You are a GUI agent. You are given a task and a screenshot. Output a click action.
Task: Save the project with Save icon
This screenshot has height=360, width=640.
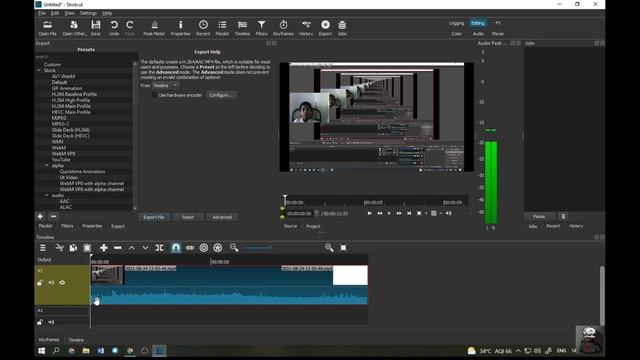[96, 28]
